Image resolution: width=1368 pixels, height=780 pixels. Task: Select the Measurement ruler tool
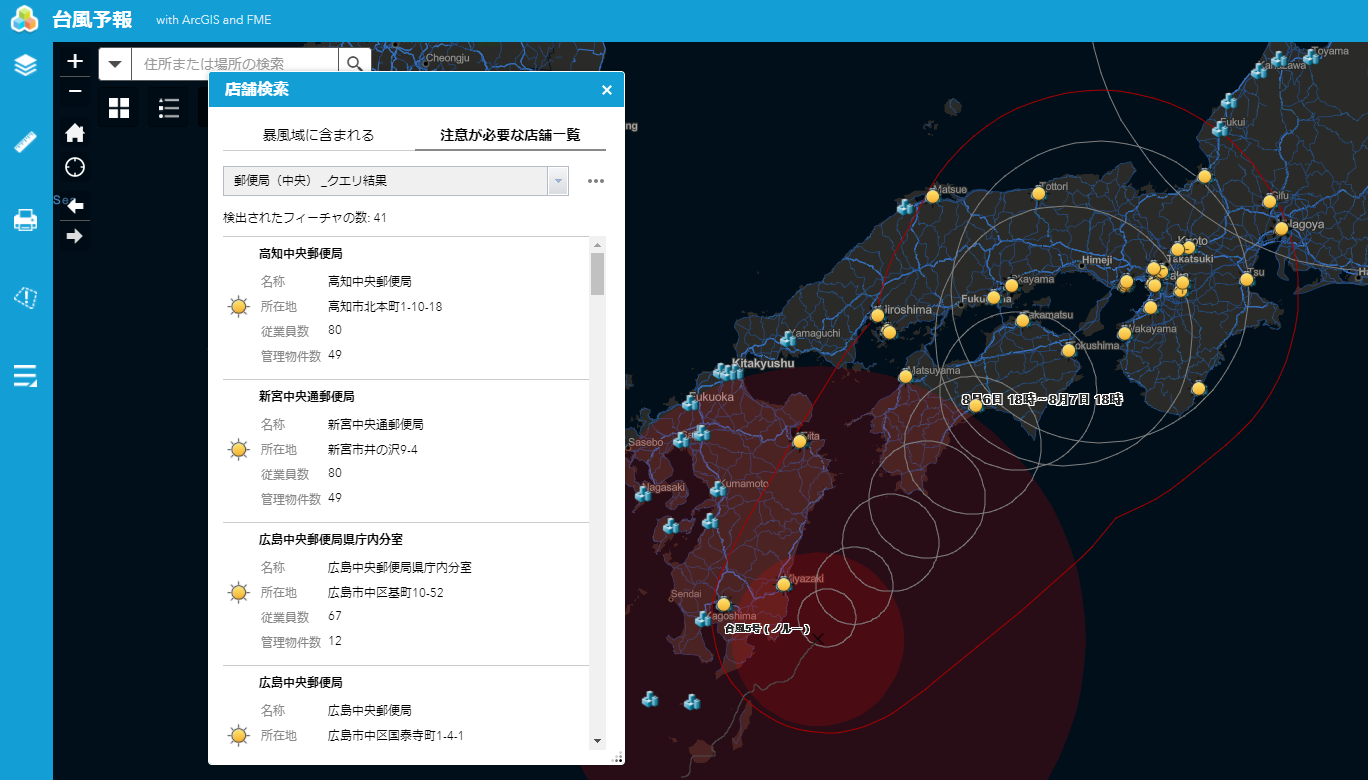(x=24, y=140)
